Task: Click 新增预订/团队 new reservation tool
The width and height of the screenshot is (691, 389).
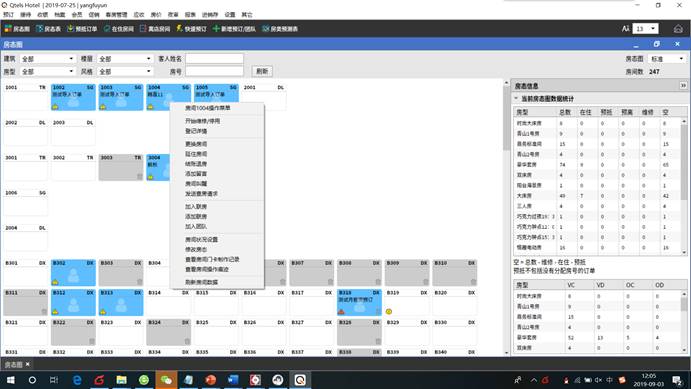Action: (x=234, y=29)
